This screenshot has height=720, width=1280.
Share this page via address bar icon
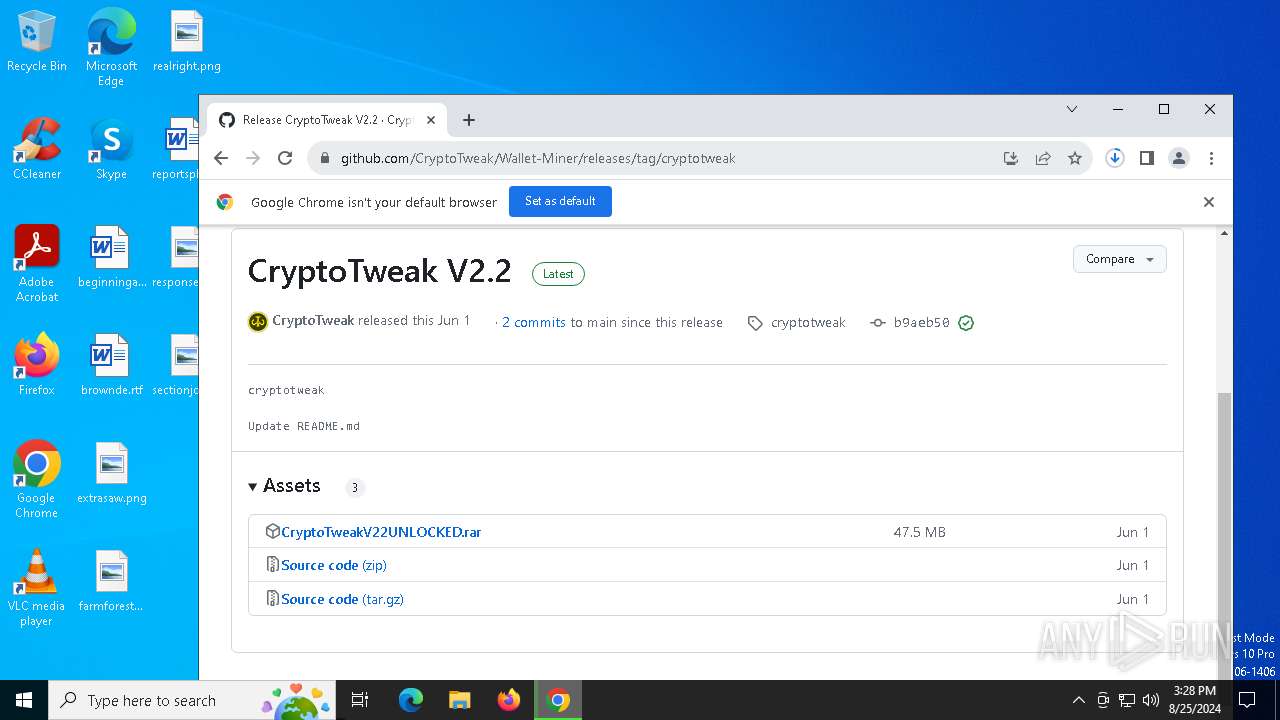tap(1043, 158)
